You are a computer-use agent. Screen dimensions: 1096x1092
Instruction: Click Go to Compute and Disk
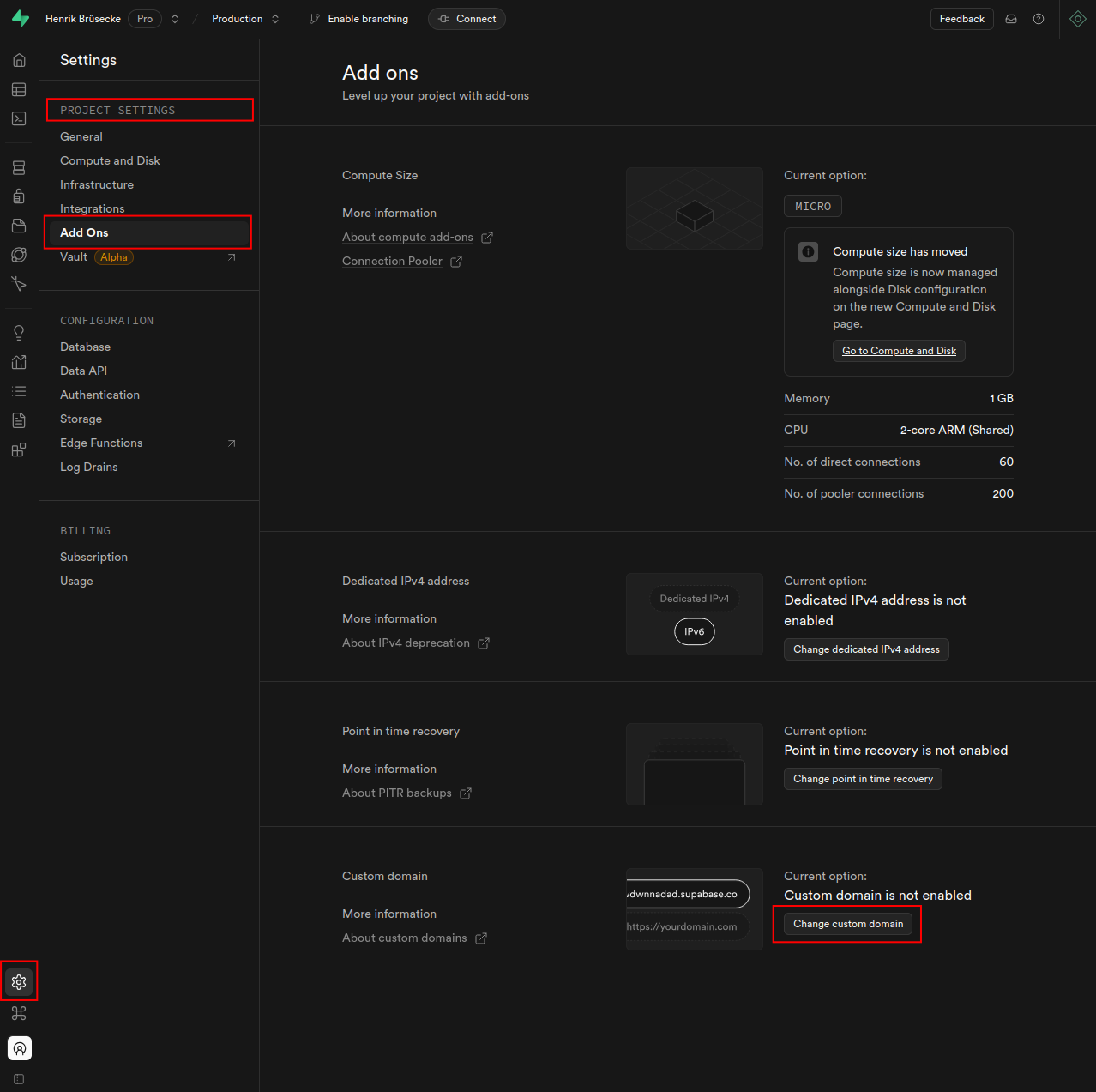pyautogui.click(x=899, y=351)
